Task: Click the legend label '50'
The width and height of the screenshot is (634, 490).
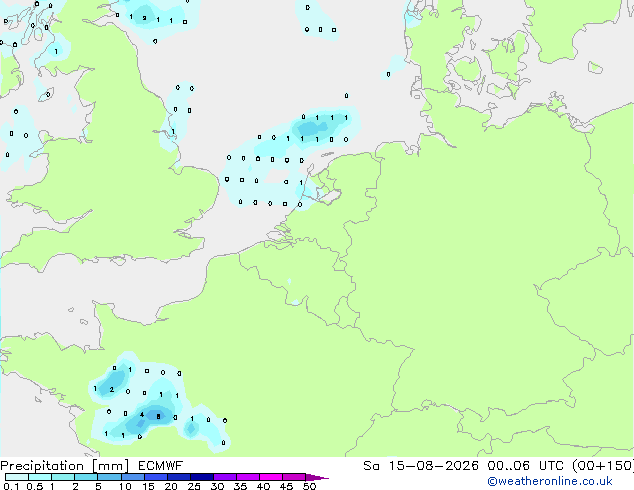Action: 309,486
